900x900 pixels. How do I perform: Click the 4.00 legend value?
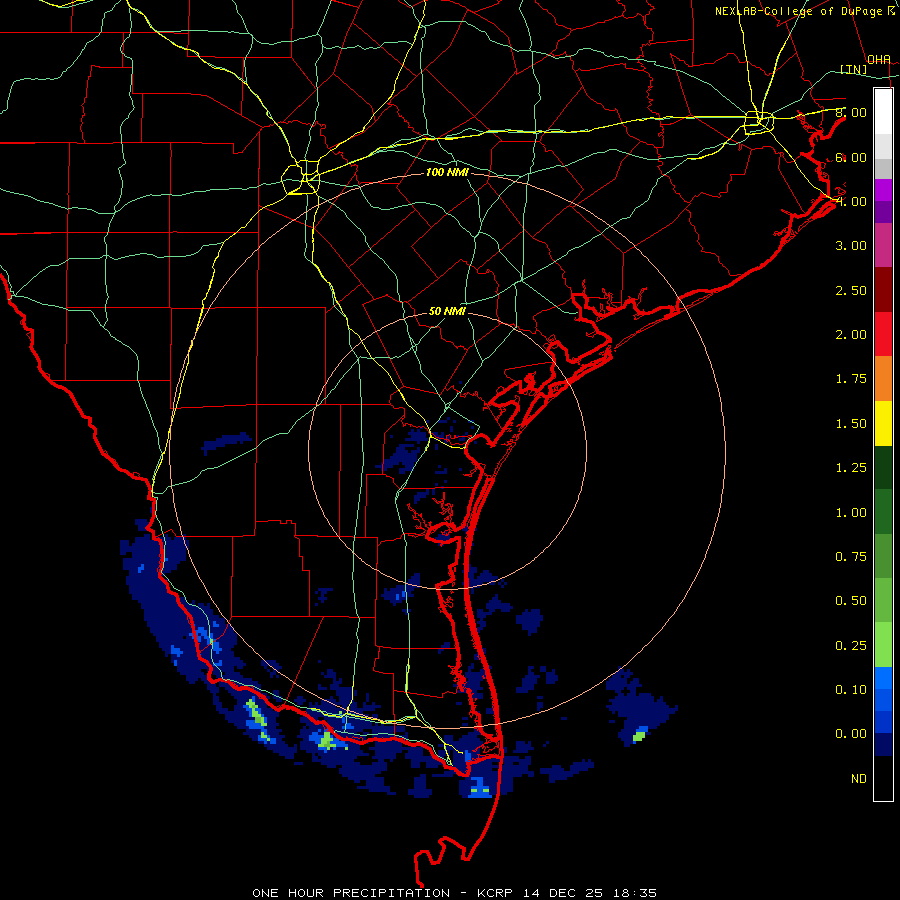pos(851,201)
